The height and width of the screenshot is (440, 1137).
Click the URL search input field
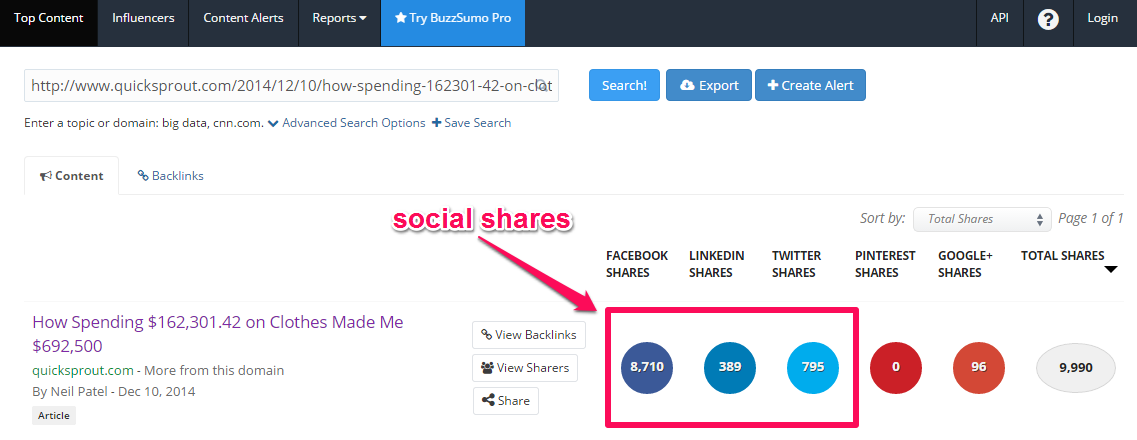(292, 86)
